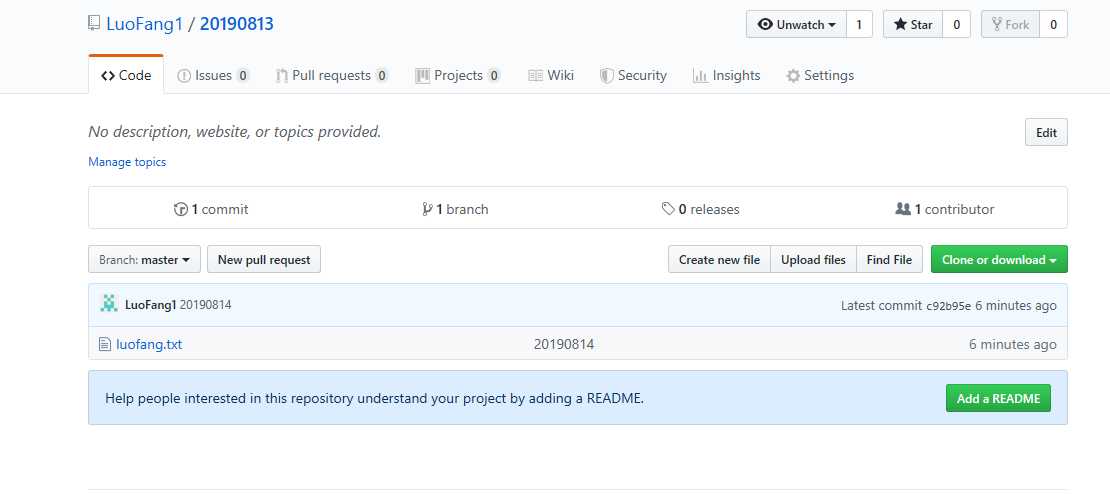Screen dimensions: 1110x494
Task: Click the branch icon beside 1 branch
Action: click(x=427, y=209)
